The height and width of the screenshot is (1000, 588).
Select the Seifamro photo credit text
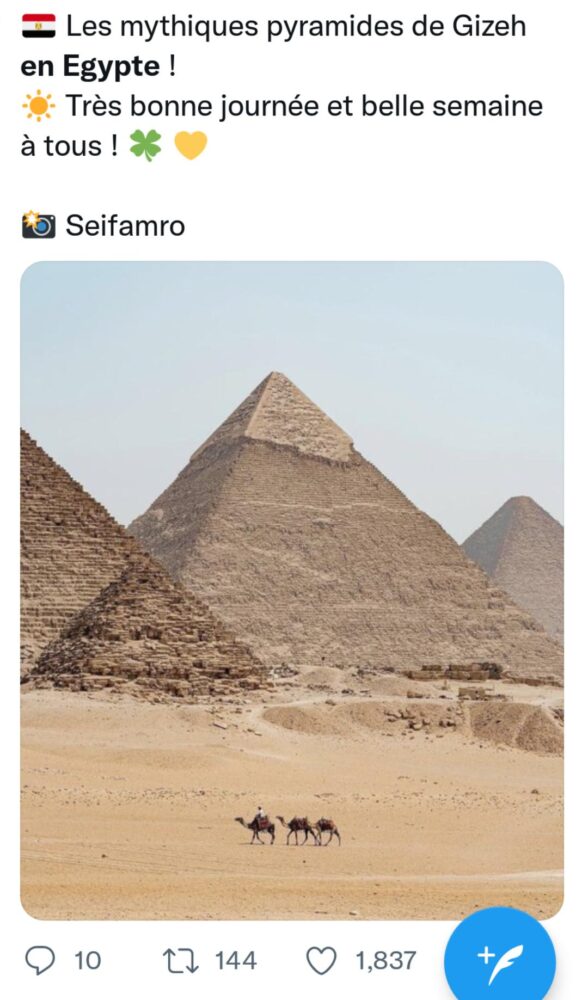point(125,226)
